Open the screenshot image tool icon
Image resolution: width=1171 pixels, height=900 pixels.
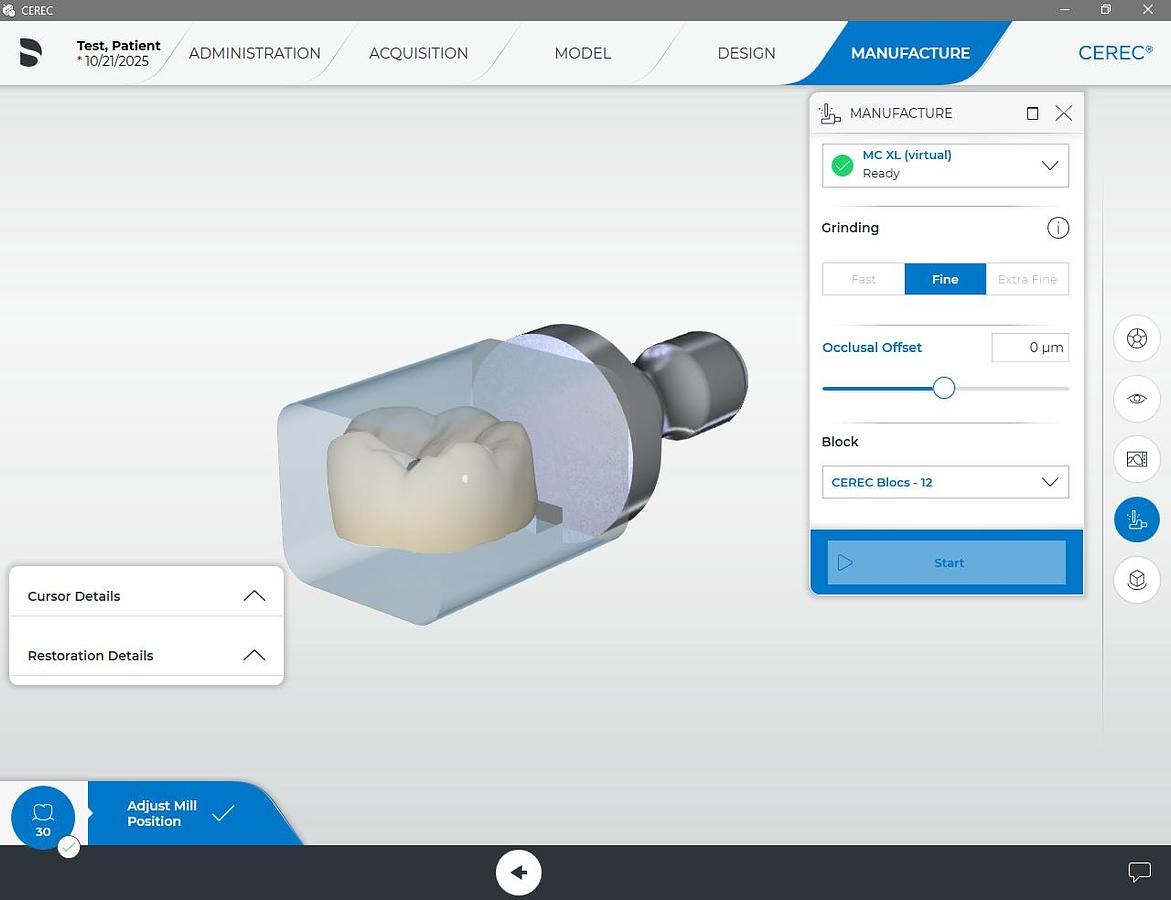(x=1136, y=459)
